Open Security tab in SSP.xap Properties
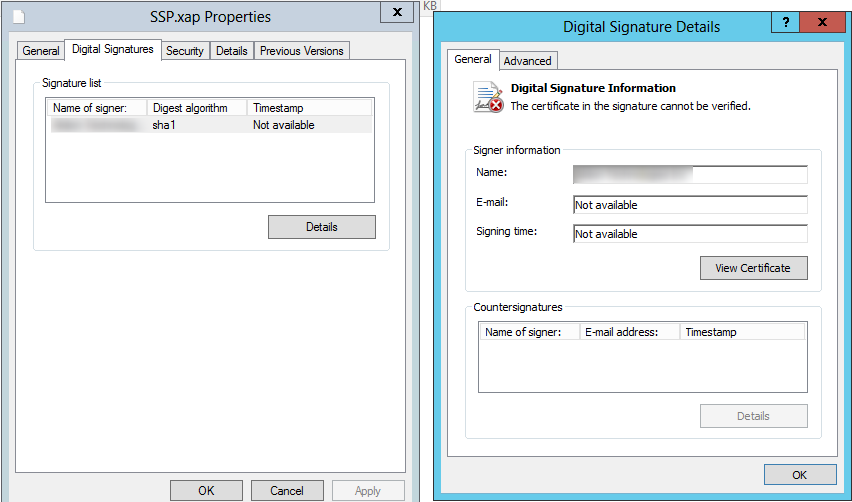 point(185,51)
